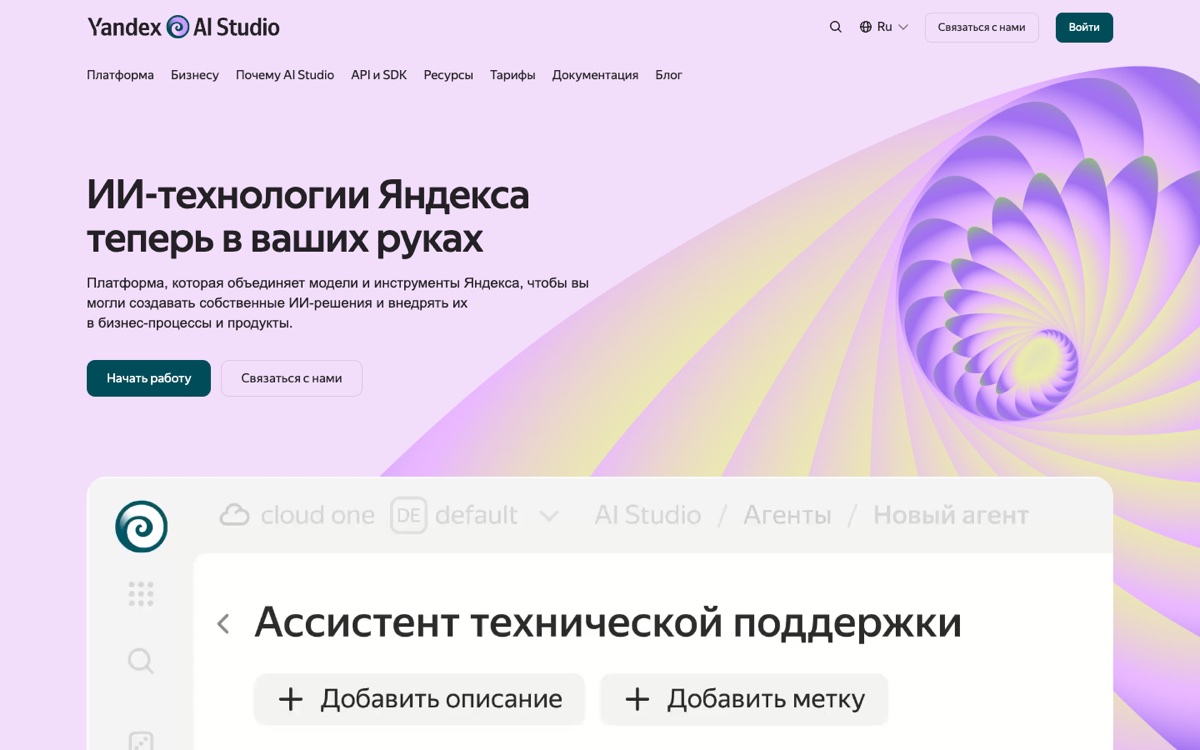Click the Агенты breadcrumb
The height and width of the screenshot is (750, 1200).
point(787,515)
